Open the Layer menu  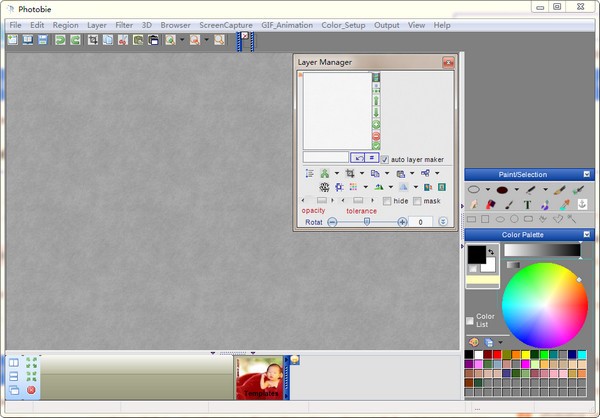coord(97,25)
